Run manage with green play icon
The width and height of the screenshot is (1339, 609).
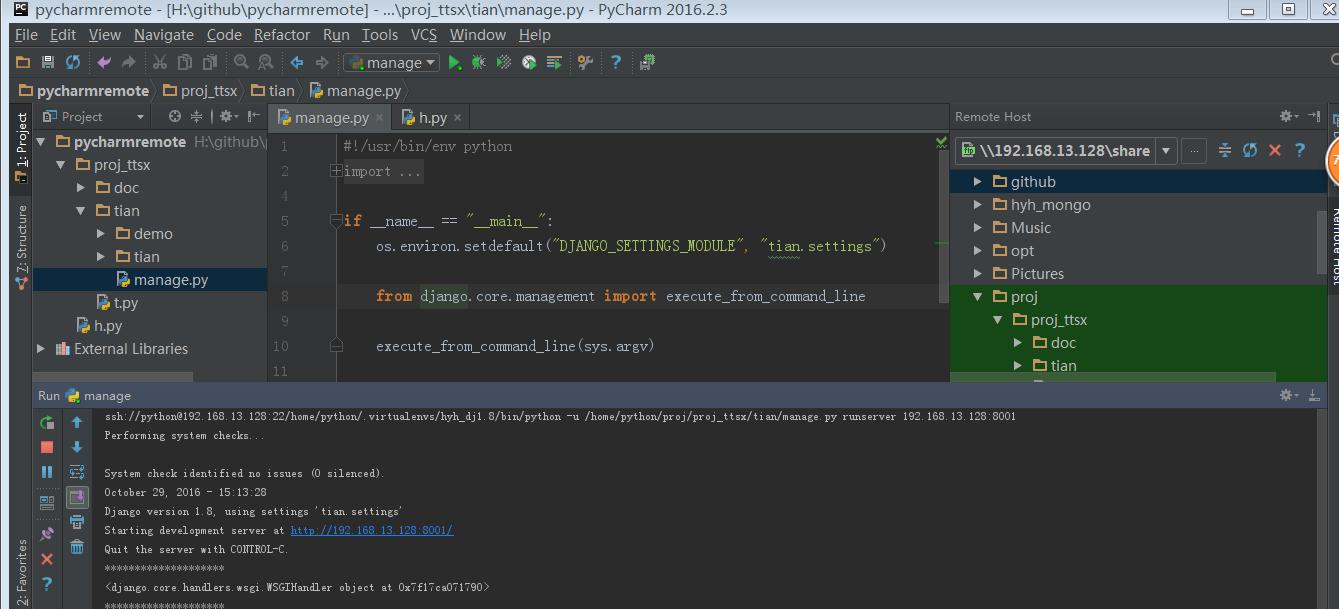455,62
